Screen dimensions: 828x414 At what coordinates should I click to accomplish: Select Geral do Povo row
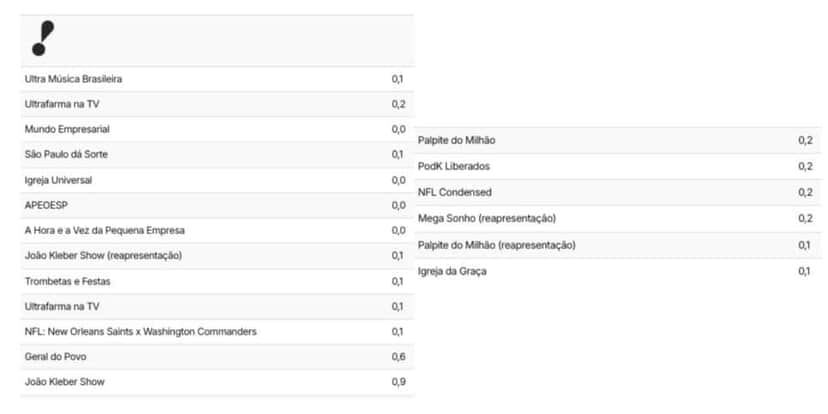[217, 357]
